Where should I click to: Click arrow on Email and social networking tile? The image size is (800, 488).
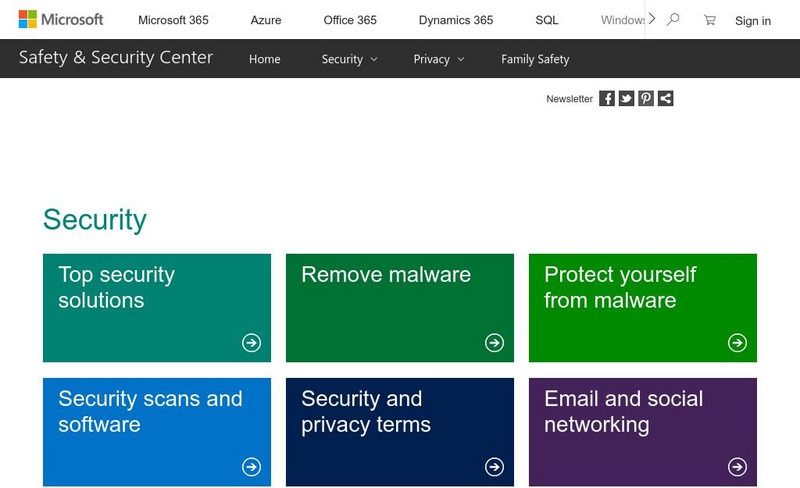point(737,467)
